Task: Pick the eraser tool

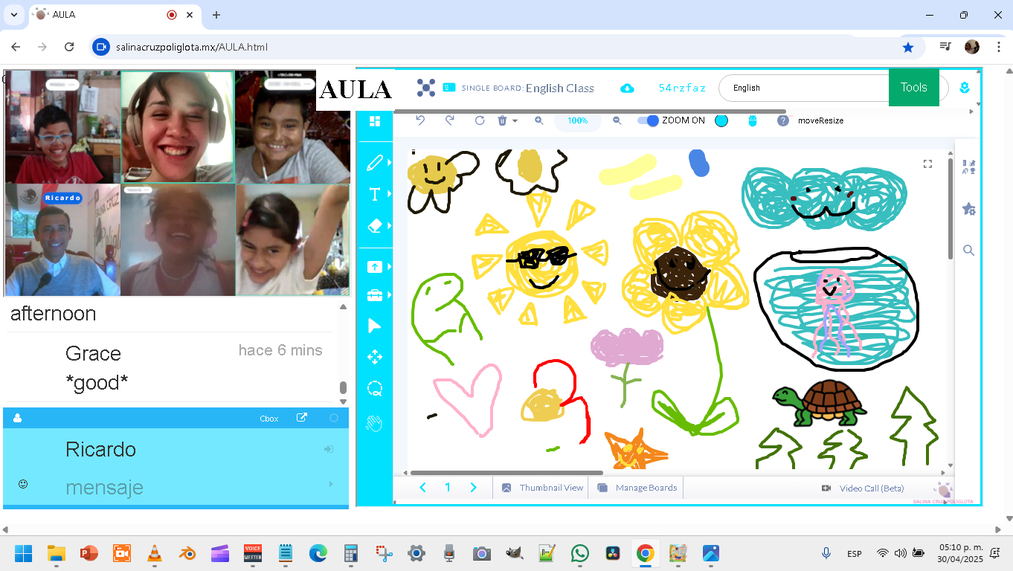Action: [x=375, y=227]
